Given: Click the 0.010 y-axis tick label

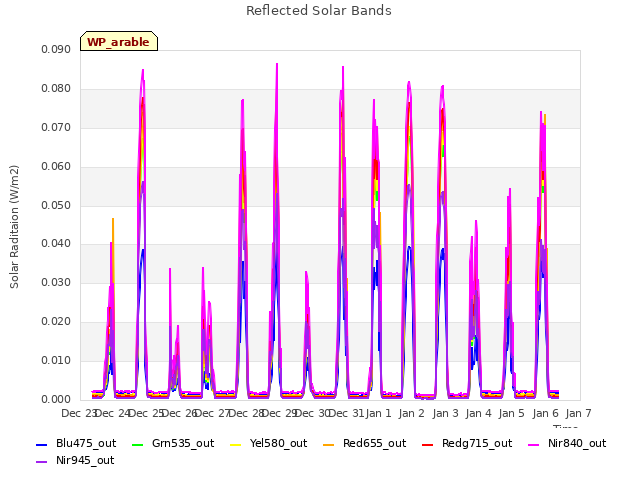Looking at the screenshot, I should (x=56, y=360).
